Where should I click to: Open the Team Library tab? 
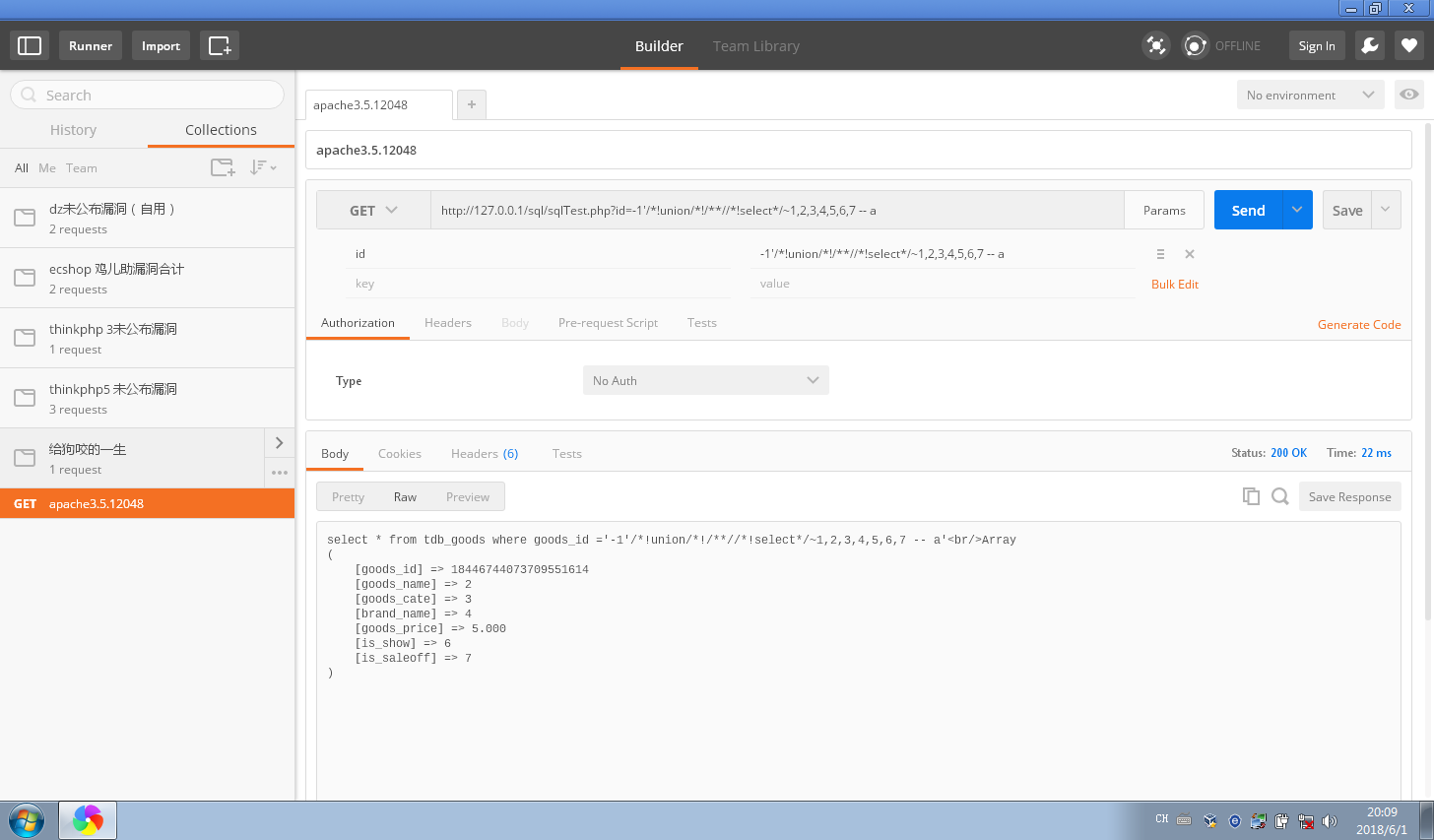coord(756,46)
